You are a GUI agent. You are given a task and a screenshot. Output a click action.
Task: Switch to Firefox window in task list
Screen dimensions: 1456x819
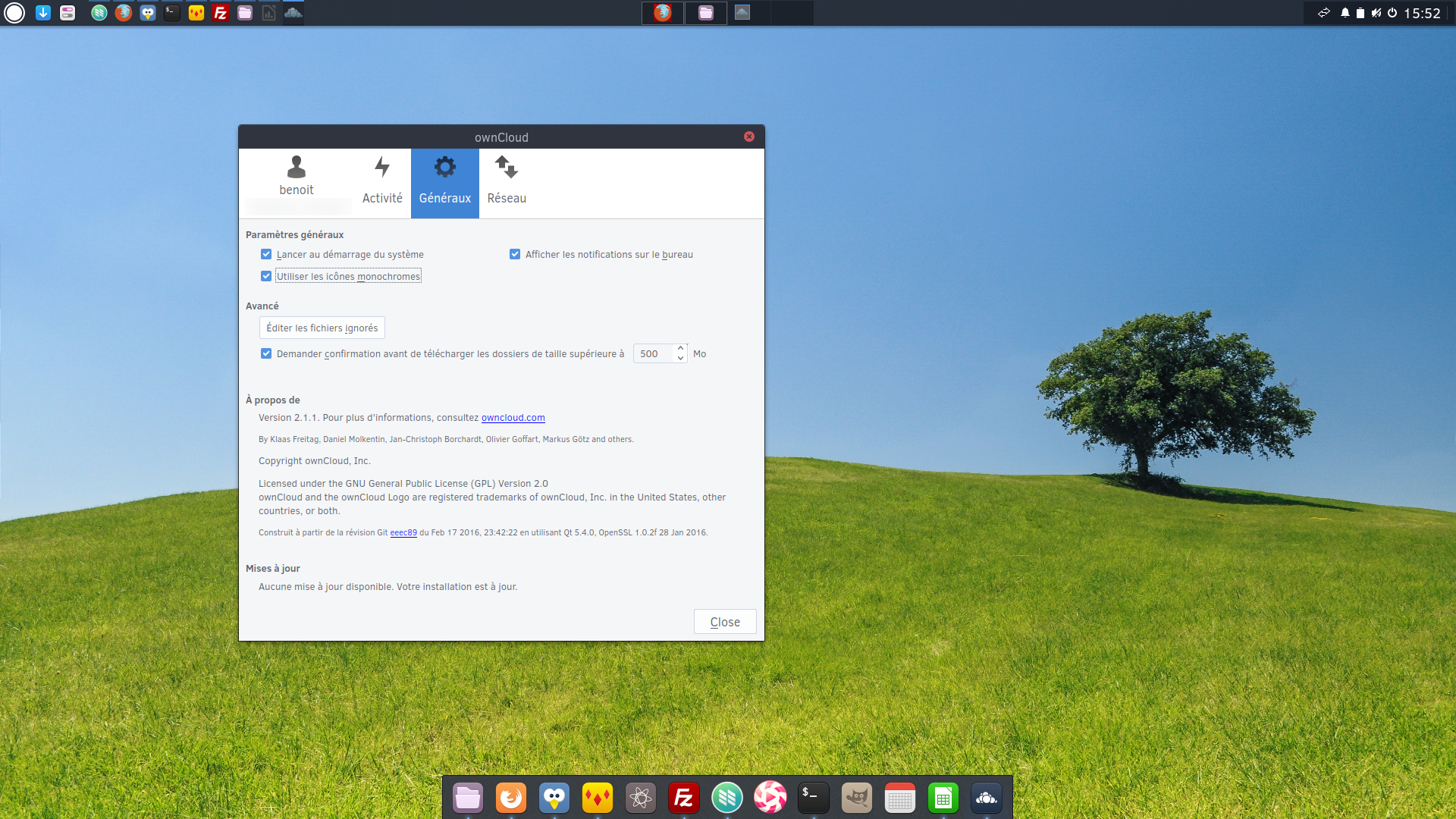[663, 13]
